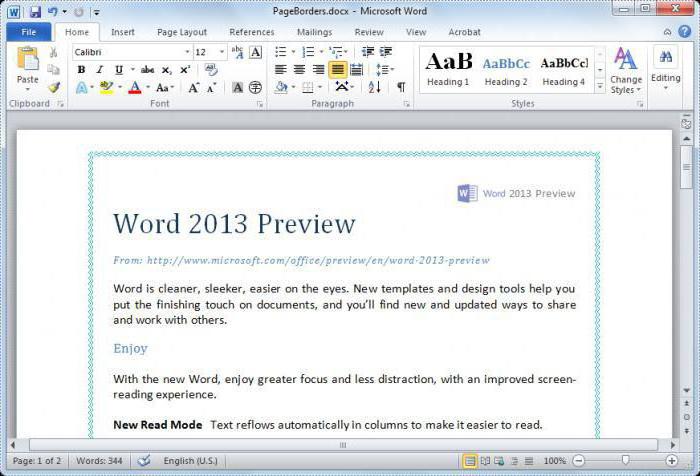Switch to the Review tab
This screenshot has width=700, height=476.
369,32
